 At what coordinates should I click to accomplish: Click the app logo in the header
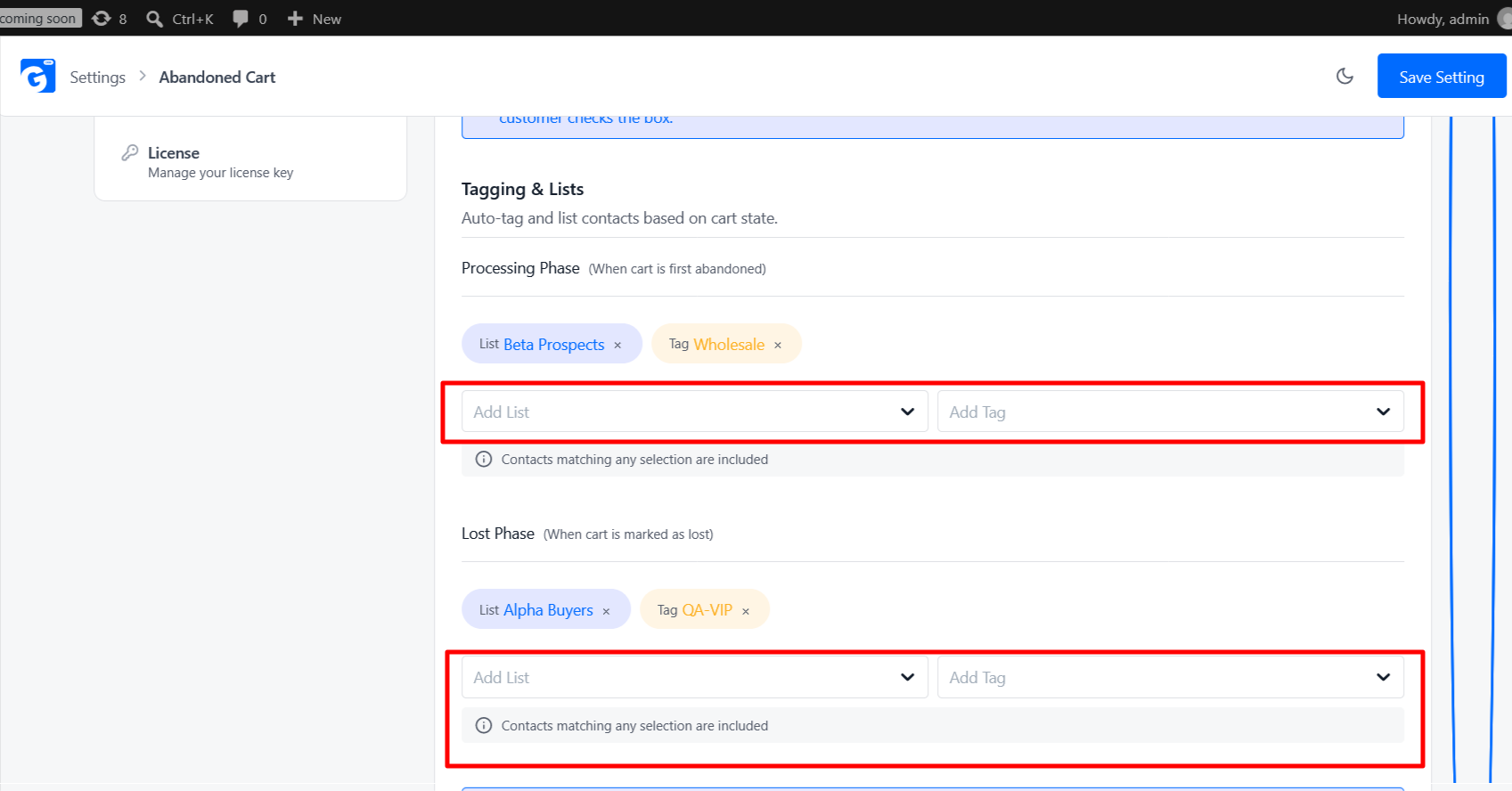click(37, 77)
